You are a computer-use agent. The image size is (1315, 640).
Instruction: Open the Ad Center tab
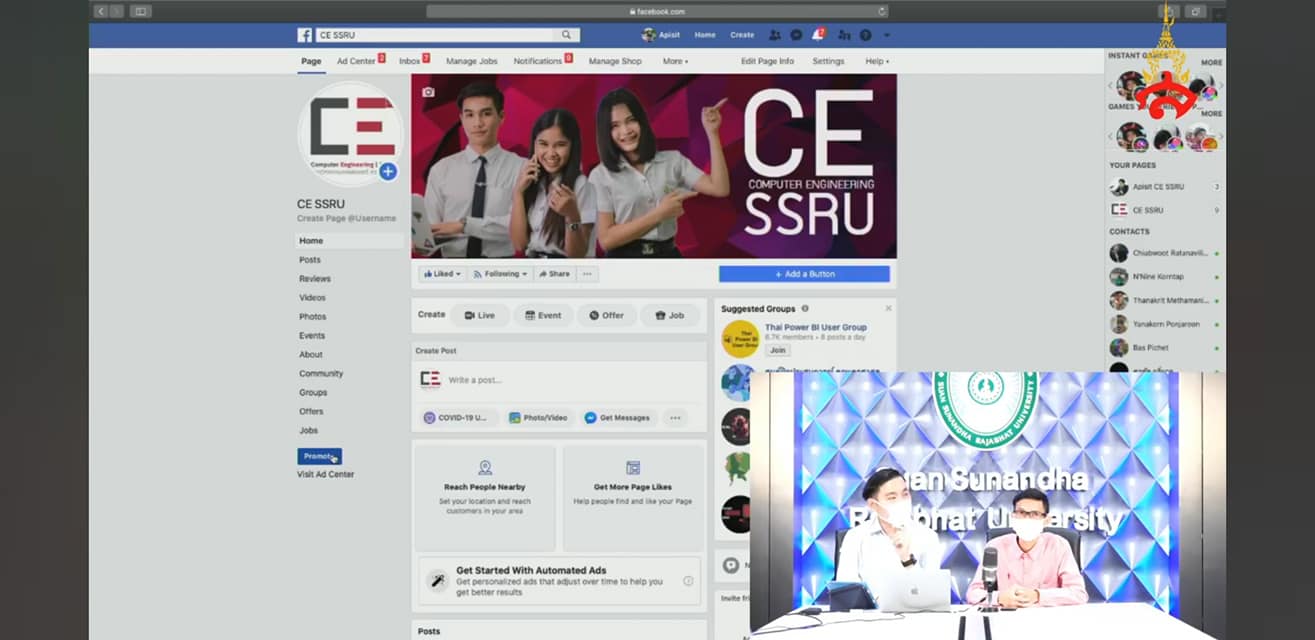point(356,61)
